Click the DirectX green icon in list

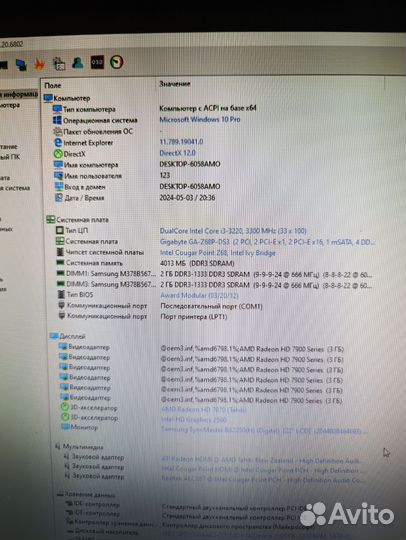58,154
